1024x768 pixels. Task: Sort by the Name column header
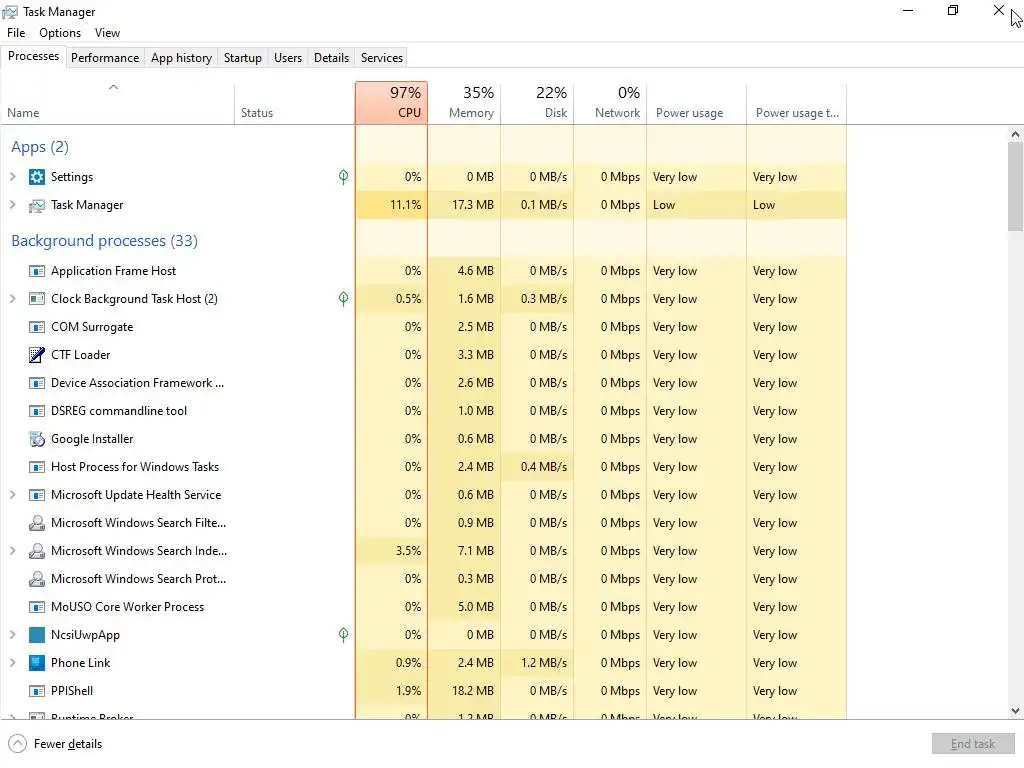pyautogui.click(x=118, y=103)
